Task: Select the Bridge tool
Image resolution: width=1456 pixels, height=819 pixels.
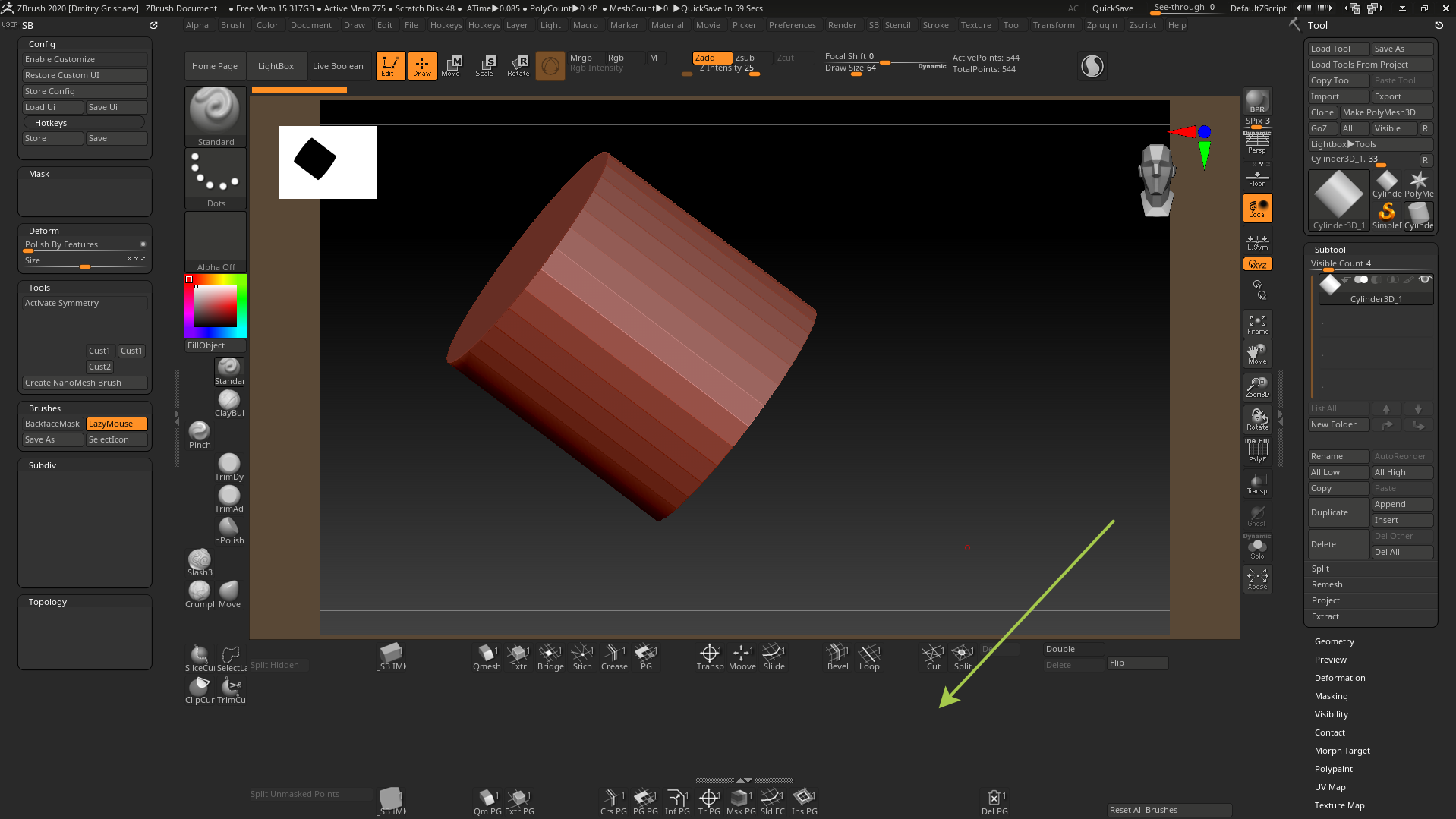Action: 550,657
